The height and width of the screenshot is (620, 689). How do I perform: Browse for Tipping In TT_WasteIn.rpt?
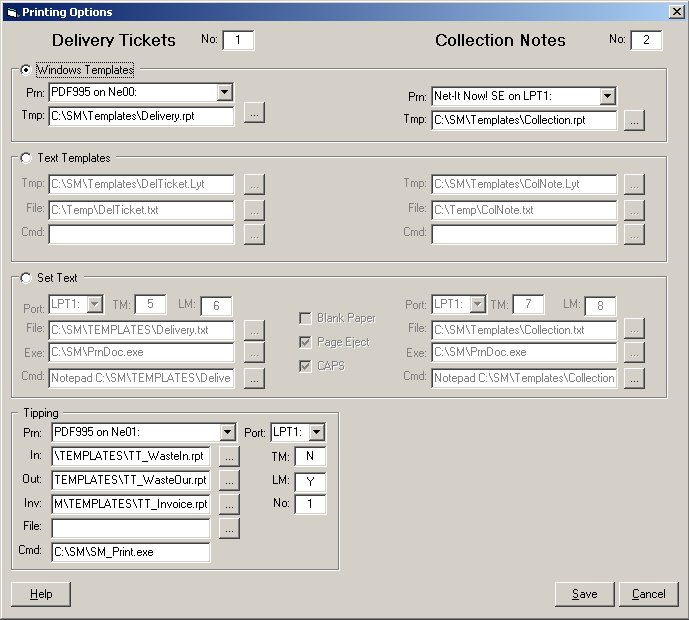tap(229, 456)
